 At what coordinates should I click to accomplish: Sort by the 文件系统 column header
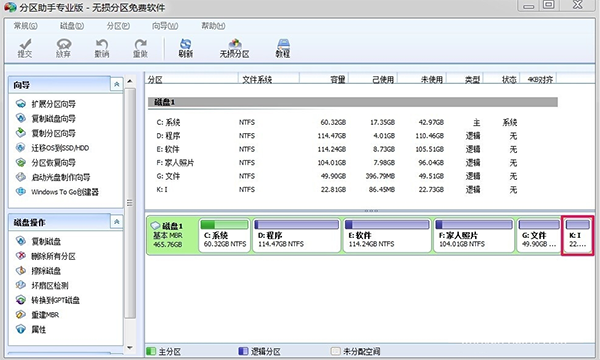[x=269, y=79]
